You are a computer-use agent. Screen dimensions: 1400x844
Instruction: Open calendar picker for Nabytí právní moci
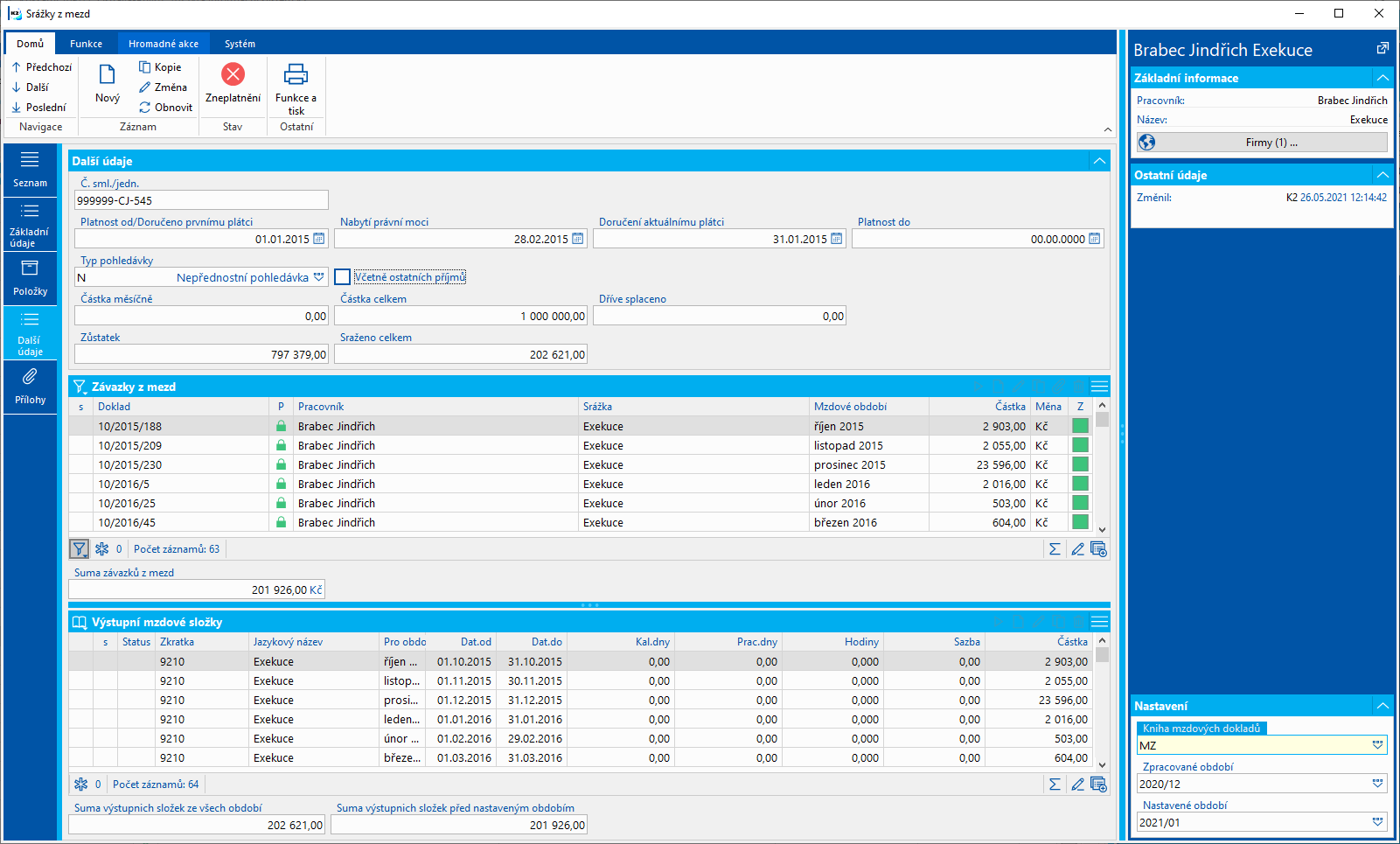click(x=578, y=239)
